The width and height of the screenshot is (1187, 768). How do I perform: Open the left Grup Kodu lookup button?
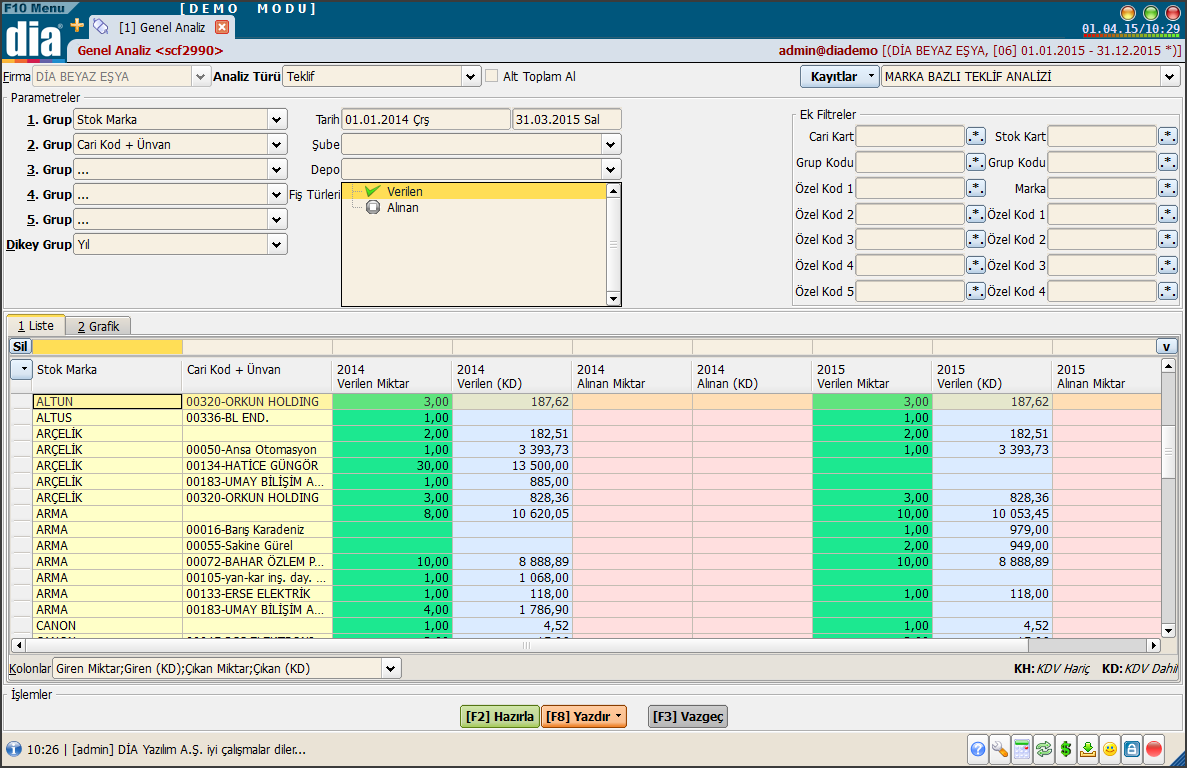(x=976, y=162)
